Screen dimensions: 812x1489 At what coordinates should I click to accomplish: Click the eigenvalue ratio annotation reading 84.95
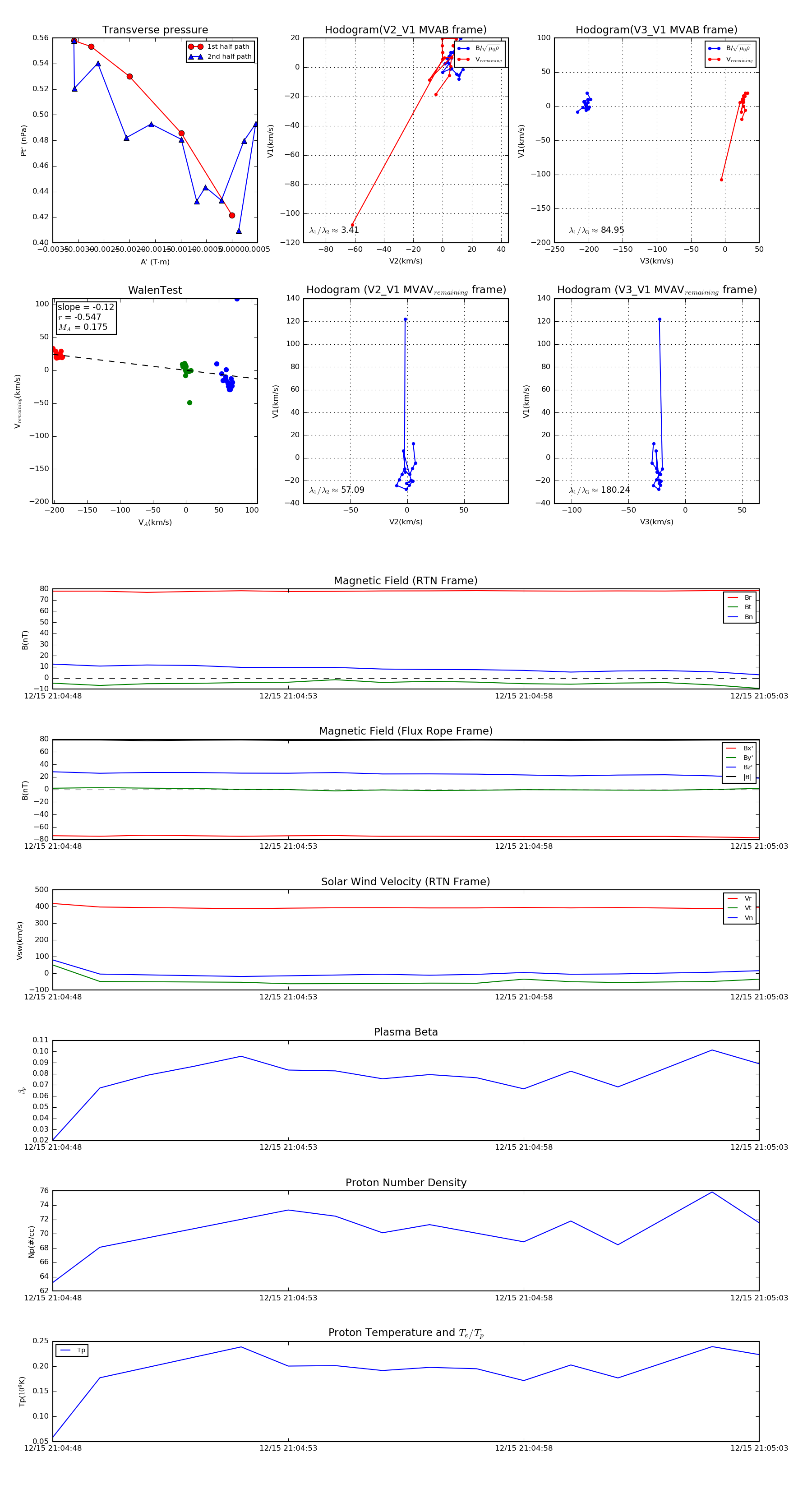pos(596,230)
